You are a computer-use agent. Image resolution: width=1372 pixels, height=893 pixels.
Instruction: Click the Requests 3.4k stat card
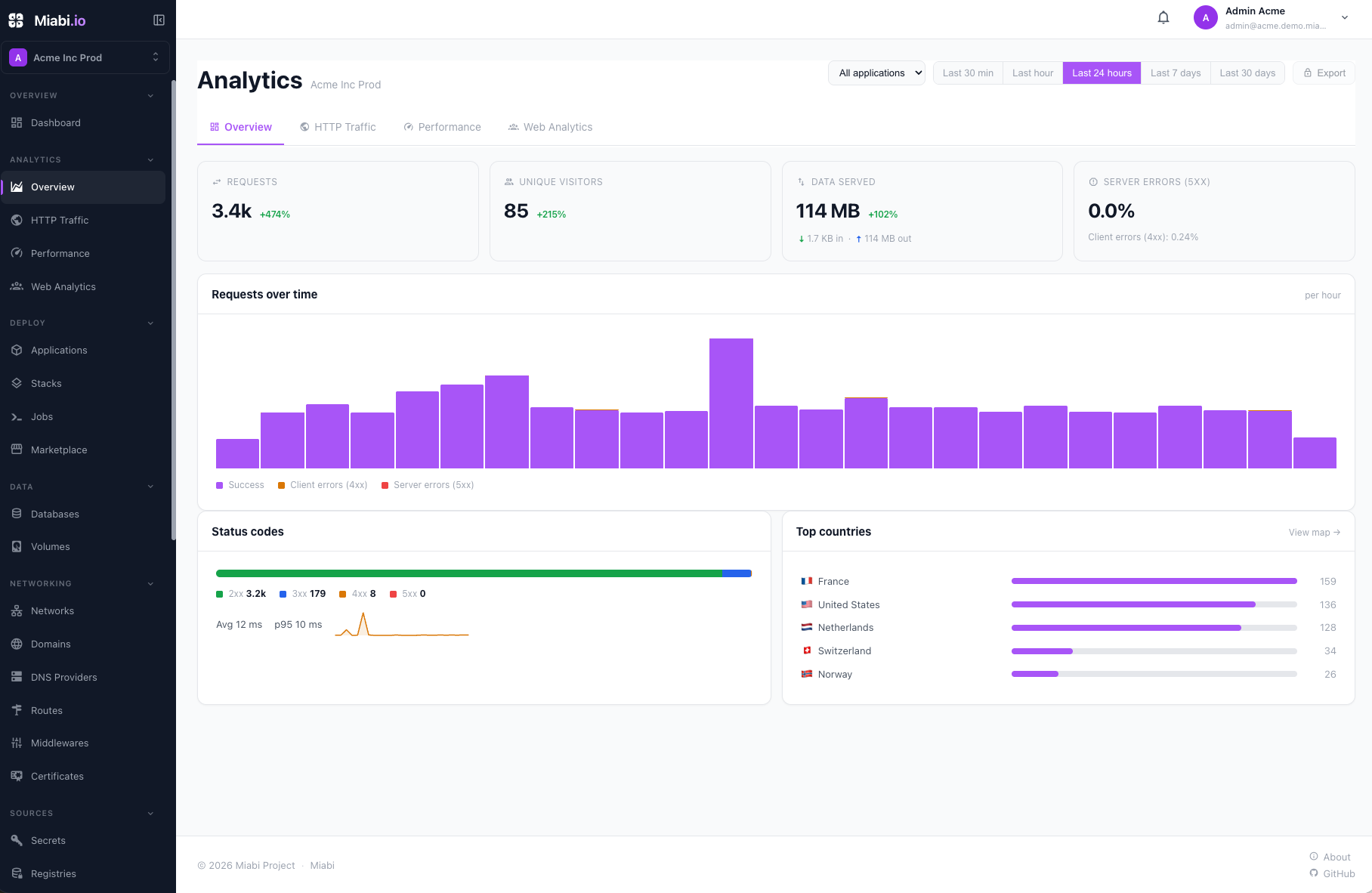tap(338, 211)
